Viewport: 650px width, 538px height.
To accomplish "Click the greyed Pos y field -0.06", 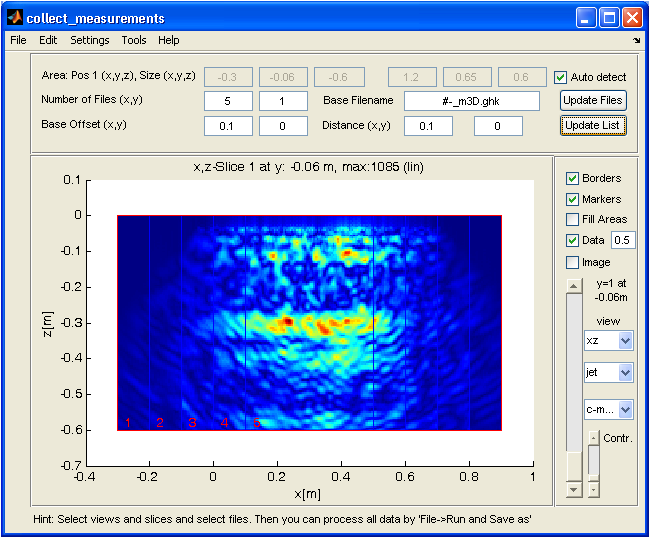I will (283, 77).
